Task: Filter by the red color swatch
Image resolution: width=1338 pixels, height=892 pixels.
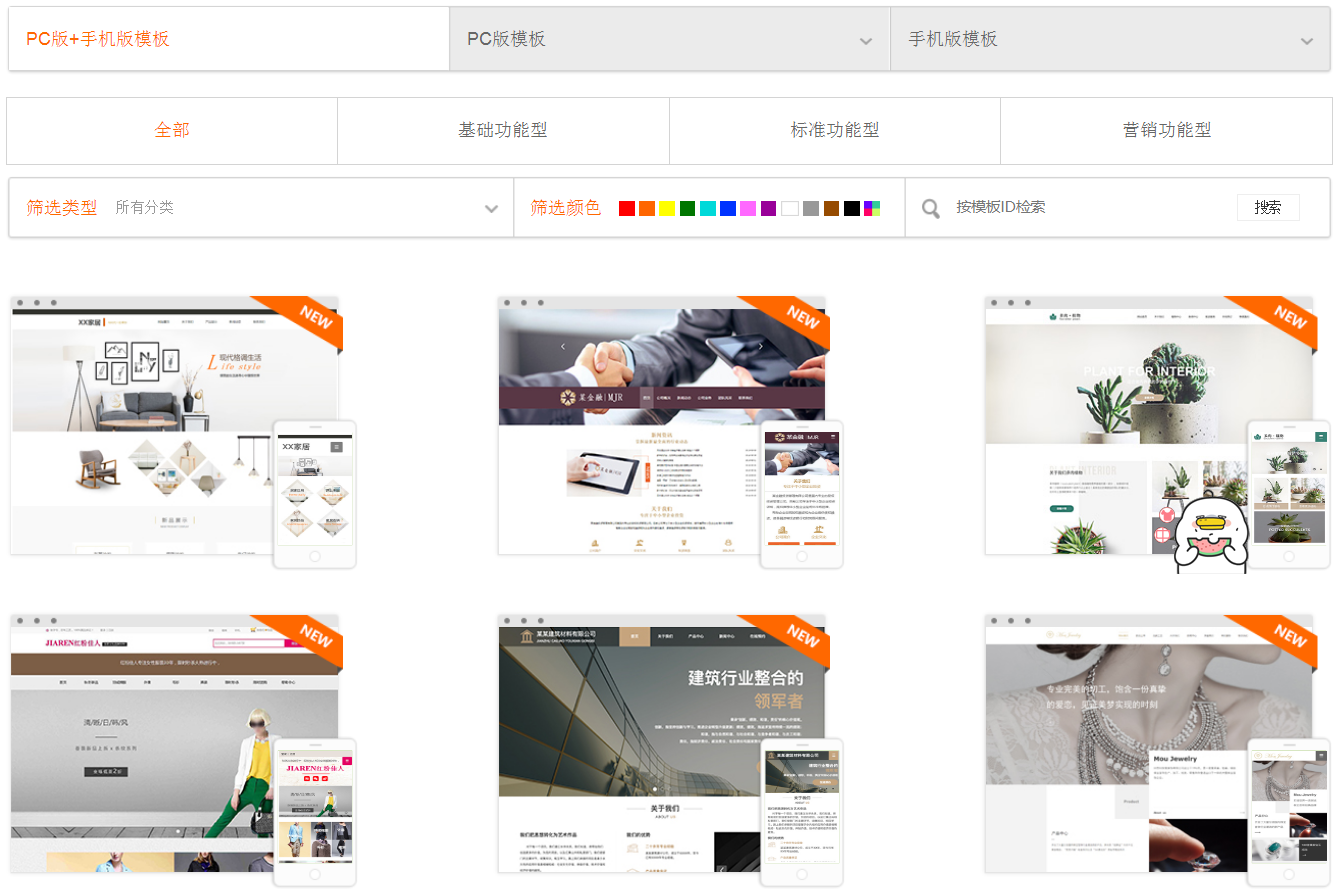Action: click(x=627, y=208)
